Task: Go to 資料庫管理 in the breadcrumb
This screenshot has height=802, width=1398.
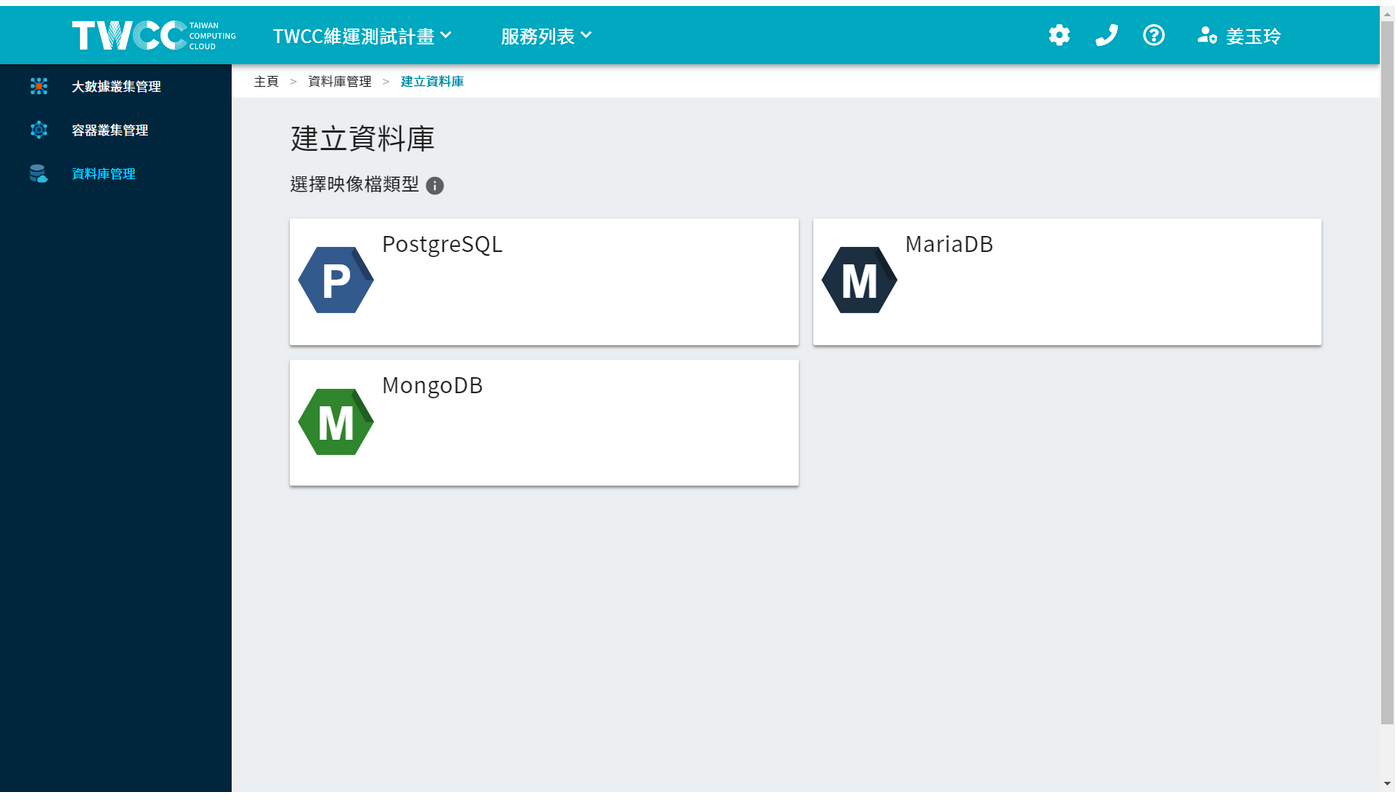Action: [x=339, y=82]
